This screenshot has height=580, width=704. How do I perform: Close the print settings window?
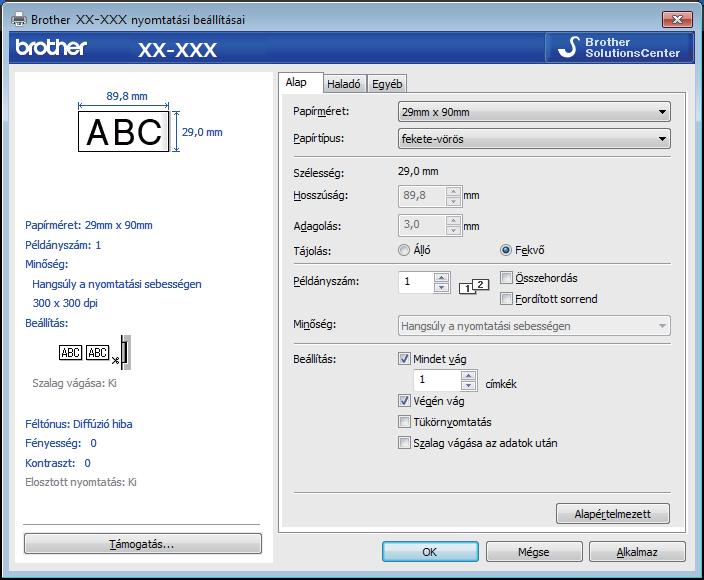(x=677, y=19)
